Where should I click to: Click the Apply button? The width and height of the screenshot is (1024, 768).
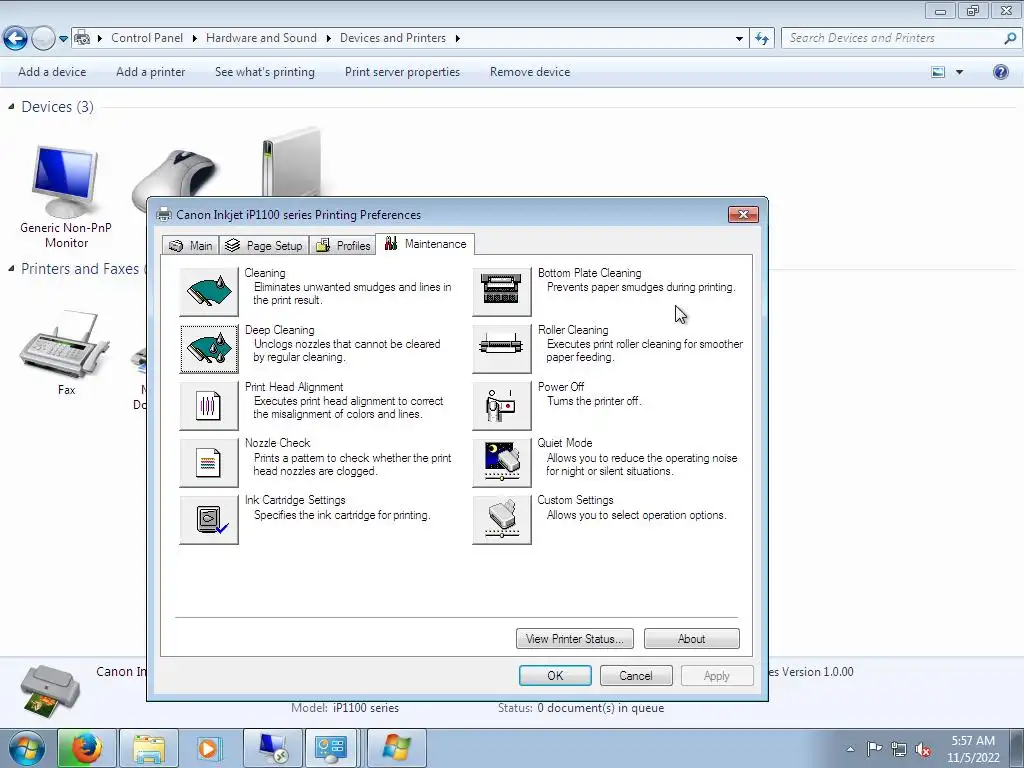coord(717,675)
